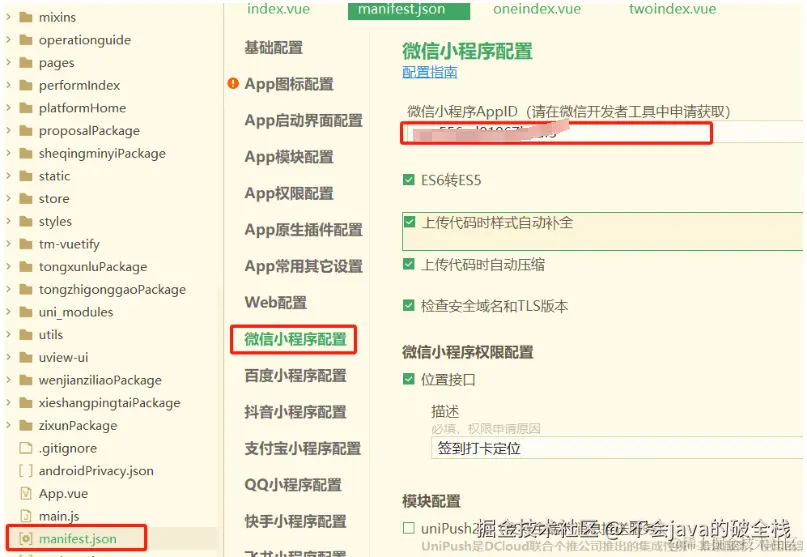Open App启动界面配置 section
The width and height of the screenshot is (807, 557).
(304, 120)
